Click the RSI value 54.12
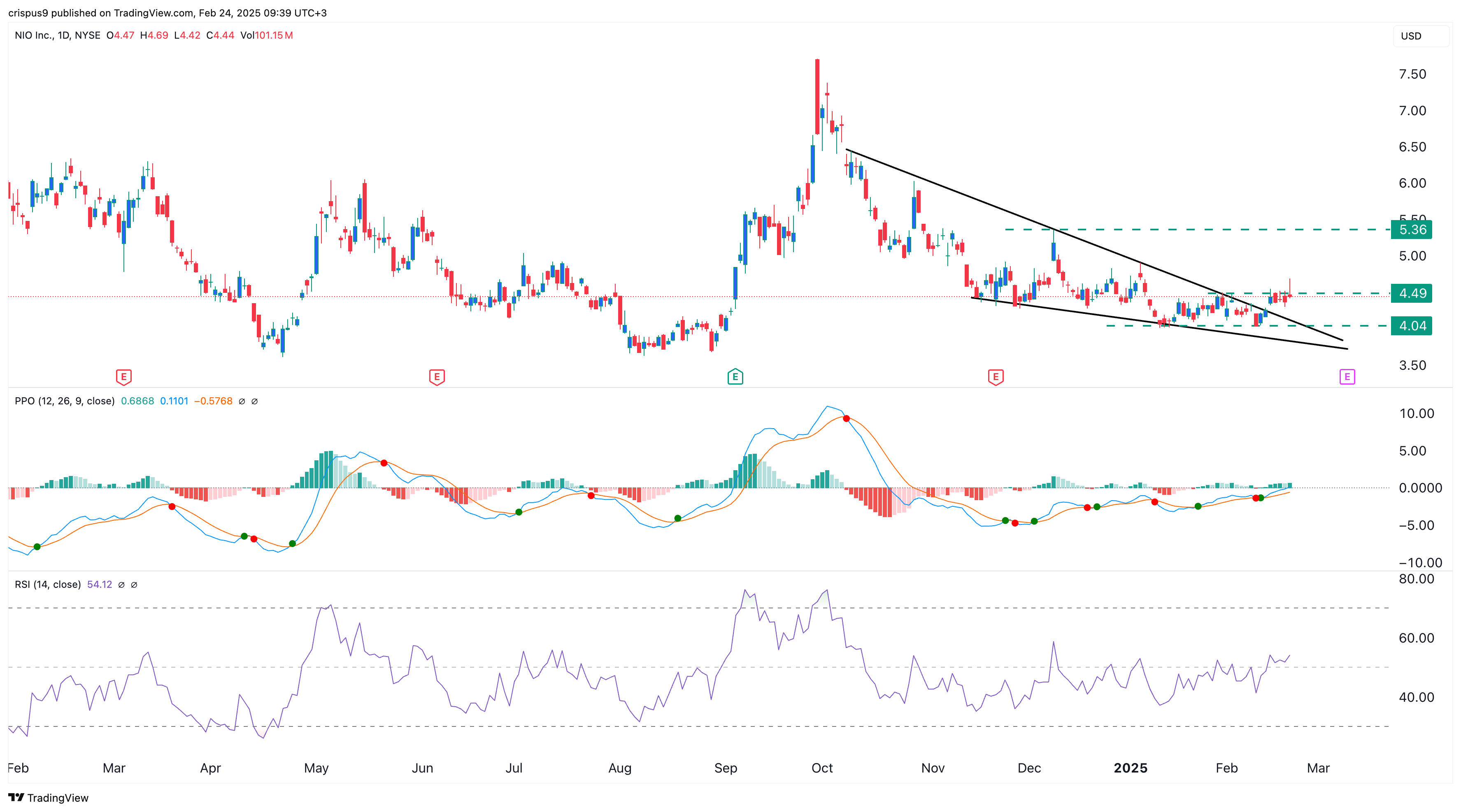1461x812 pixels. [x=100, y=584]
